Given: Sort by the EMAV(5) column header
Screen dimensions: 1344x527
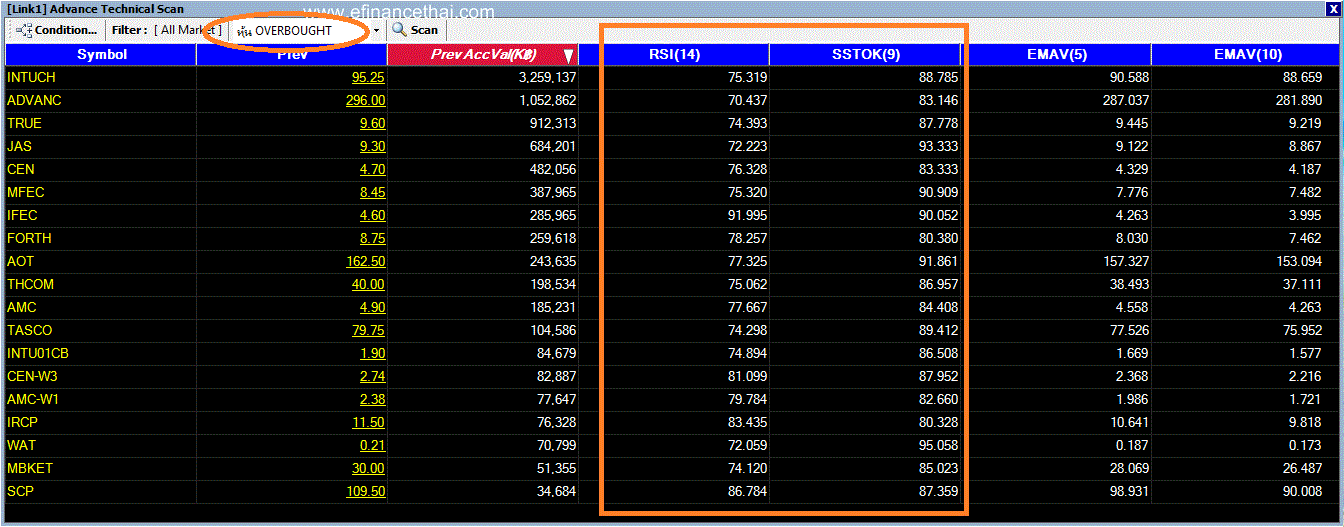Looking at the screenshot, I should point(1056,54).
